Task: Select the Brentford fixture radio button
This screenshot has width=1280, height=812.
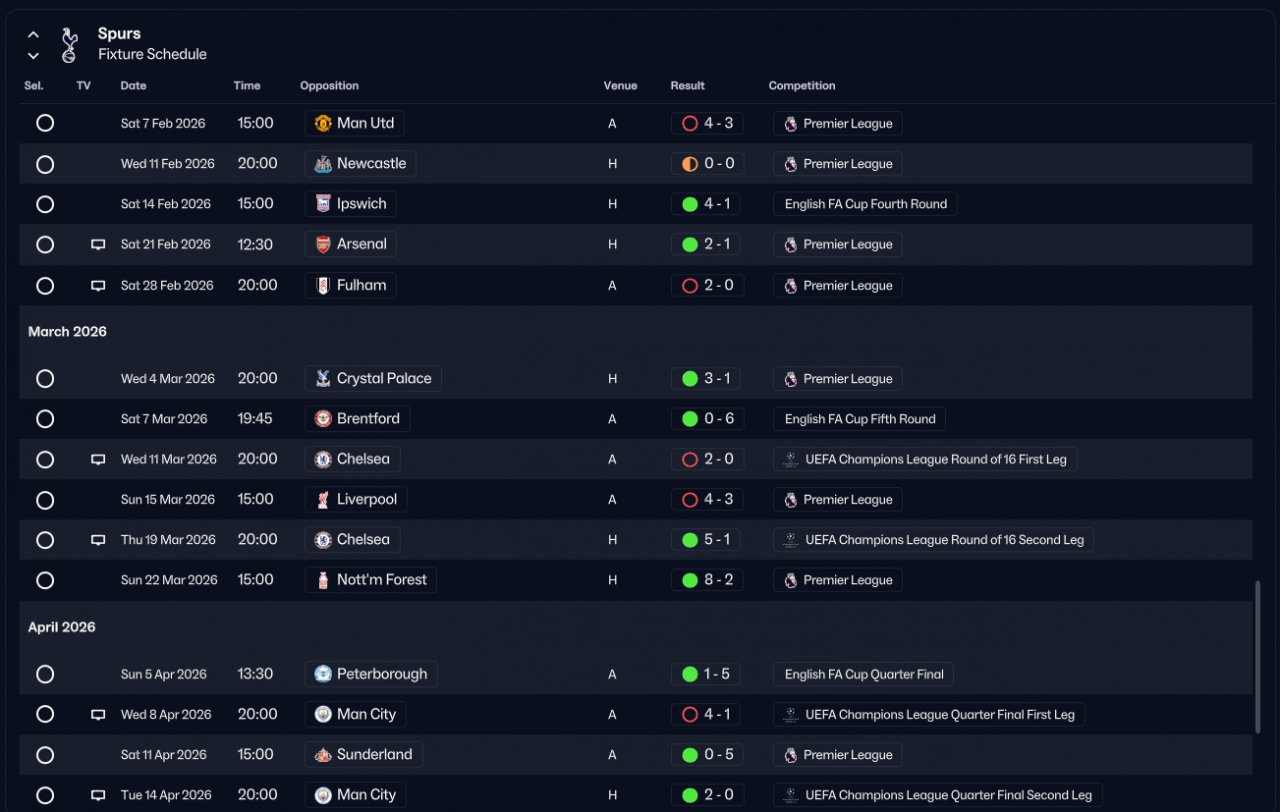Action: click(x=45, y=419)
